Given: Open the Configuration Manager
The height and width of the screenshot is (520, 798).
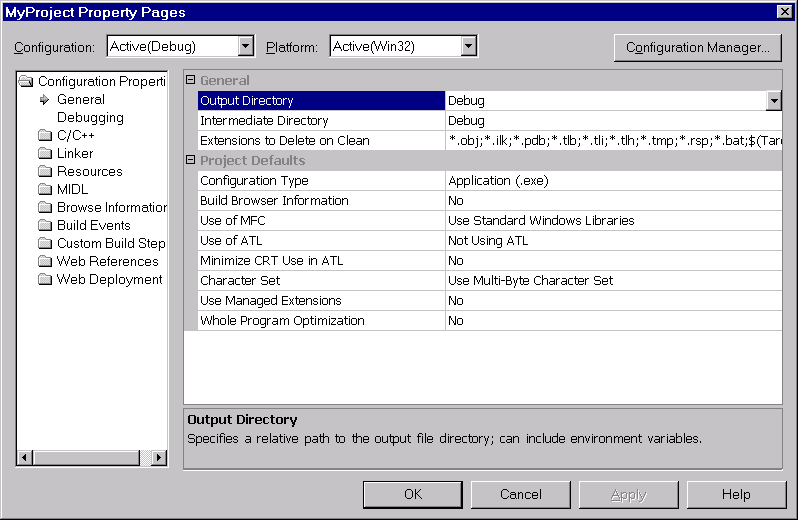Looking at the screenshot, I should [x=697, y=47].
